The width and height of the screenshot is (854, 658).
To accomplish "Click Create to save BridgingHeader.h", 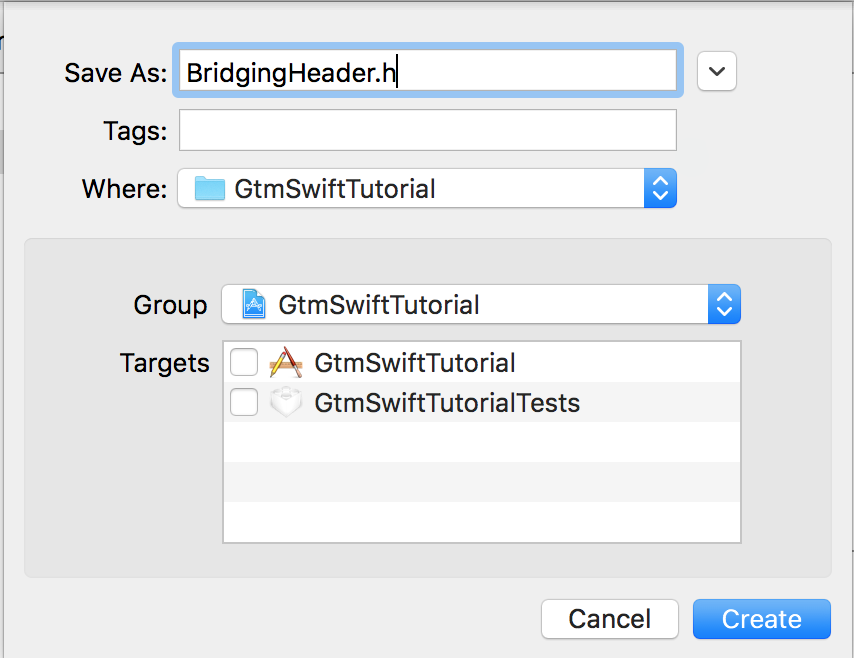I will point(761,619).
